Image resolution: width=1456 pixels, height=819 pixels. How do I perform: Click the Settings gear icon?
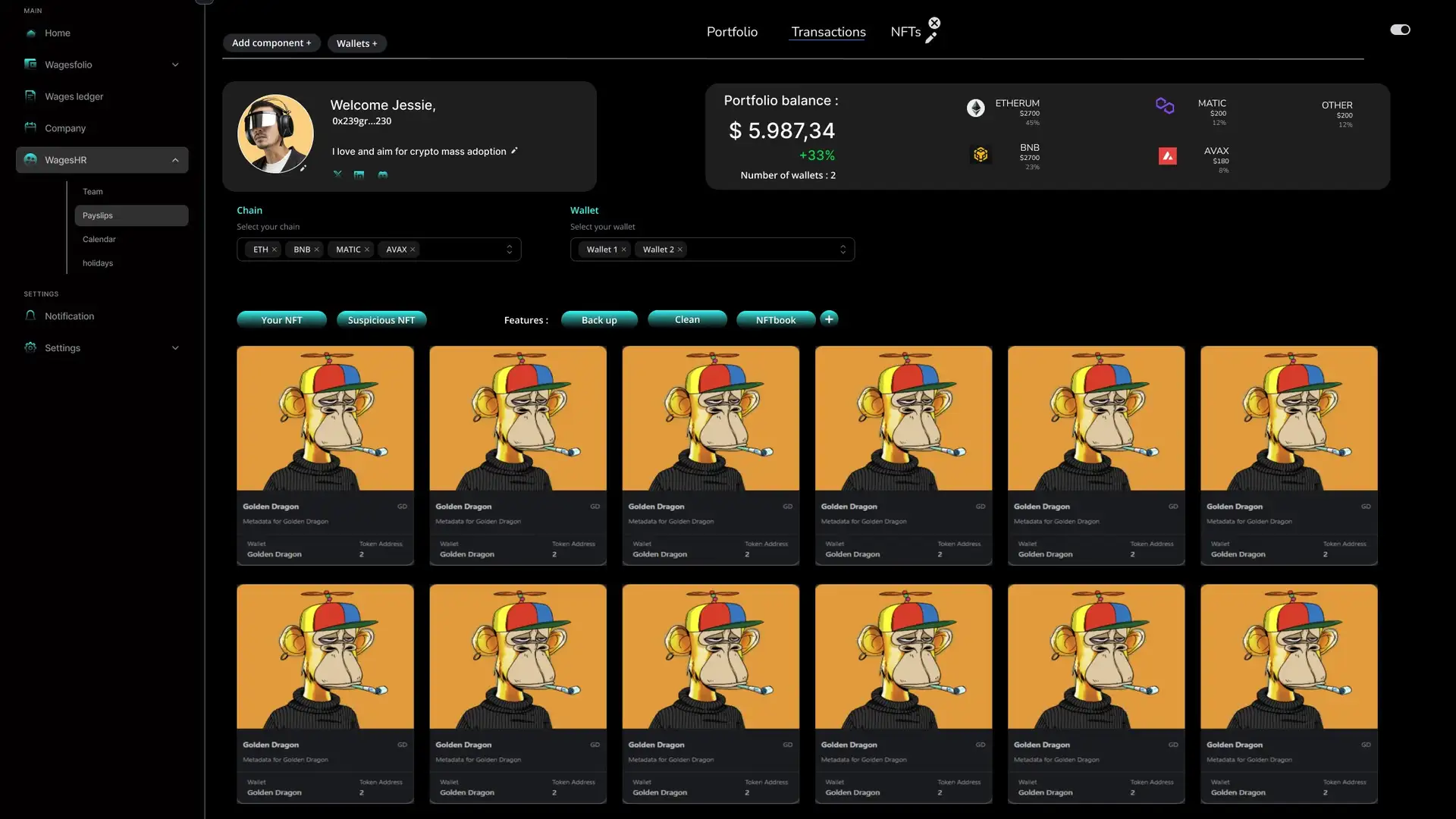coord(30,347)
